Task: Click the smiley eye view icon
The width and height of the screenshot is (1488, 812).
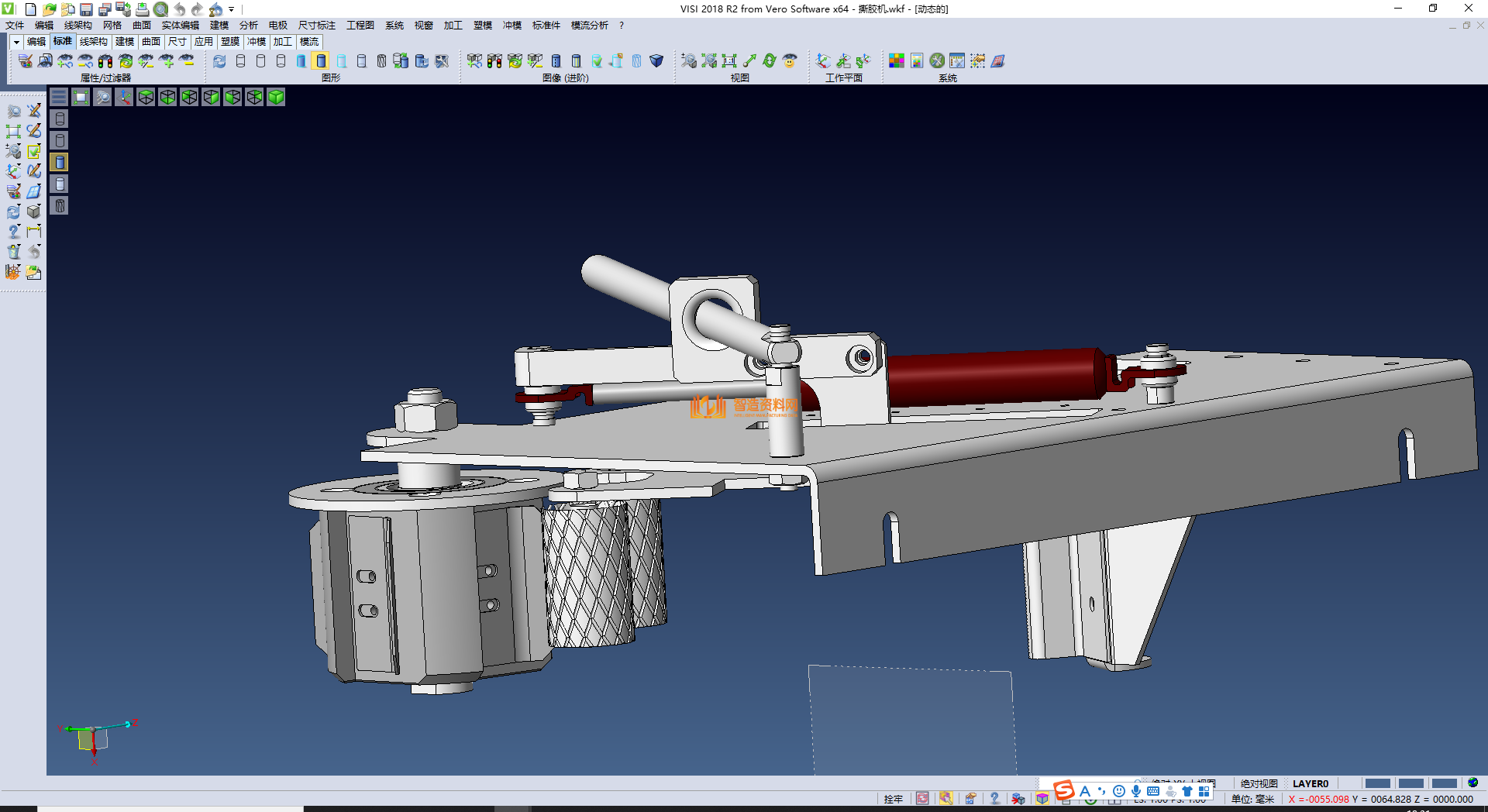Action: 790,61
